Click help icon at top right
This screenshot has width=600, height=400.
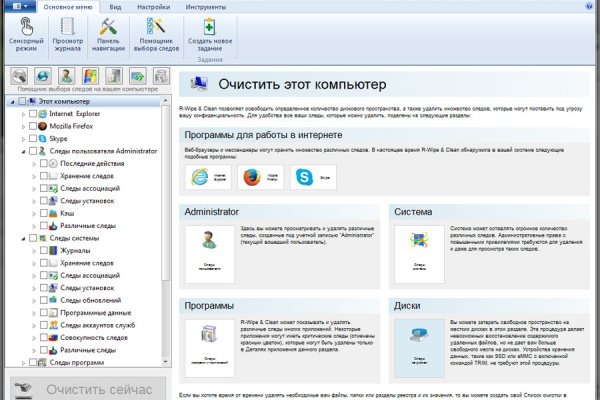[x=589, y=6]
